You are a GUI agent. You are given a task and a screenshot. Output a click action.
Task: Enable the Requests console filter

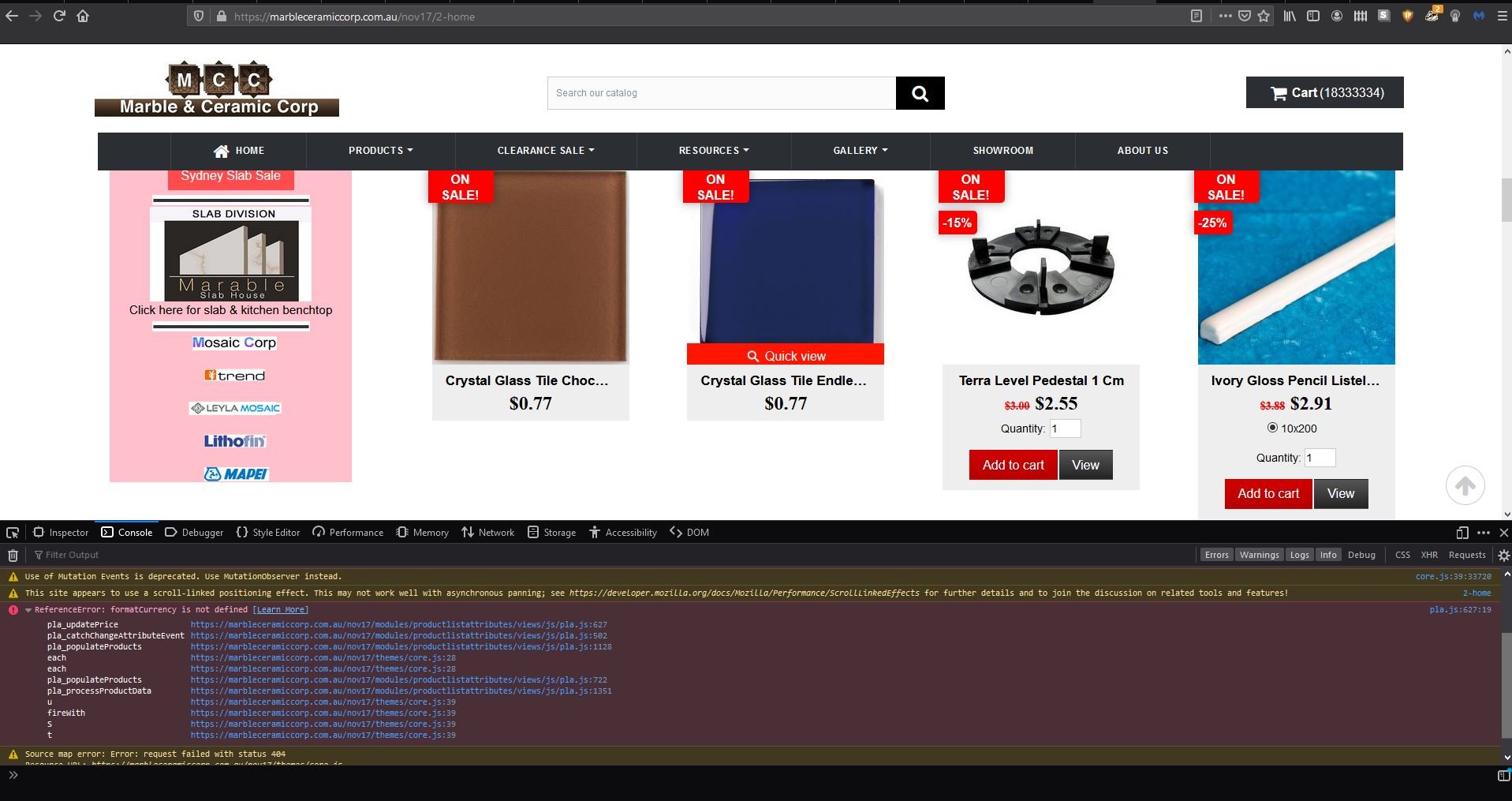point(1467,555)
